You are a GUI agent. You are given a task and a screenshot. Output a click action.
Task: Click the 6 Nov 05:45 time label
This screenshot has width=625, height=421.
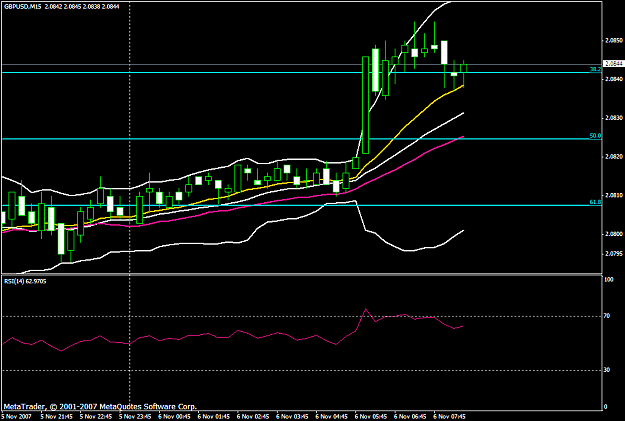(371, 416)
